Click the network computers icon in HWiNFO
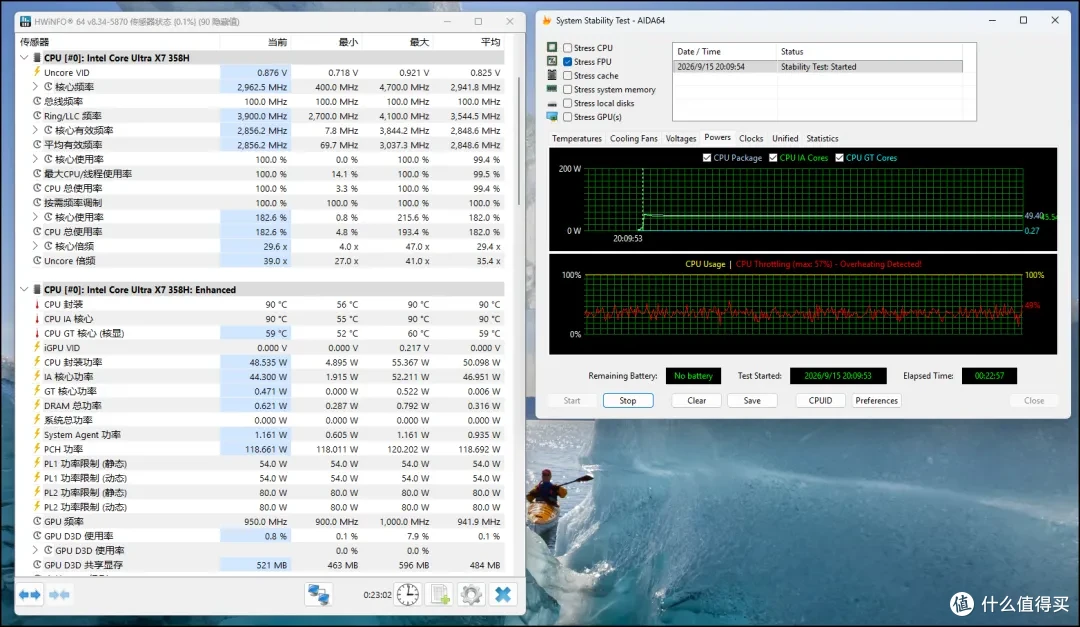 [318, 594]
